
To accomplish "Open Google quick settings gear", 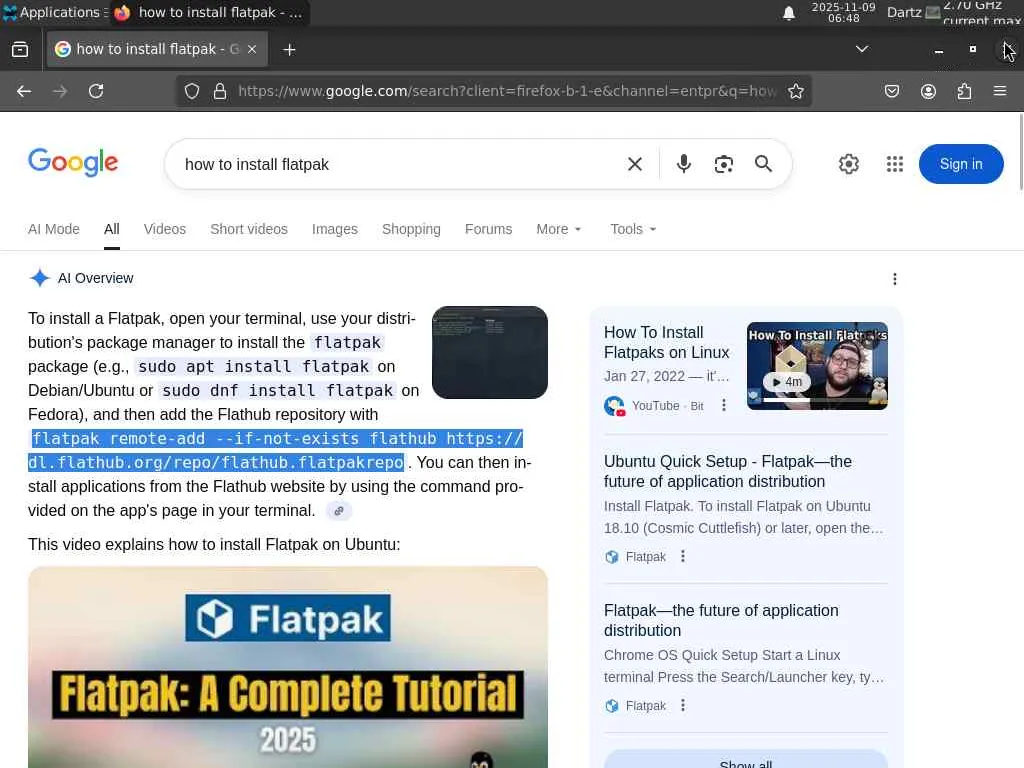I will tap(848, 164).
